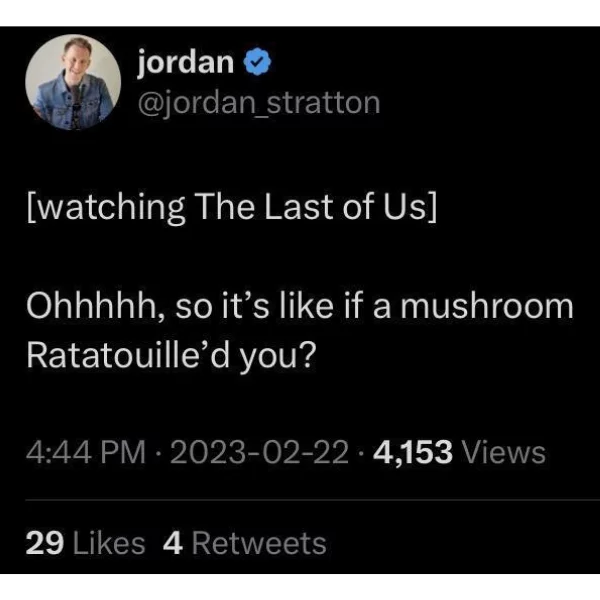Click the word 'Retweets' label
The width and height of the screenshot is (600, 600).
tap(259, 543)
